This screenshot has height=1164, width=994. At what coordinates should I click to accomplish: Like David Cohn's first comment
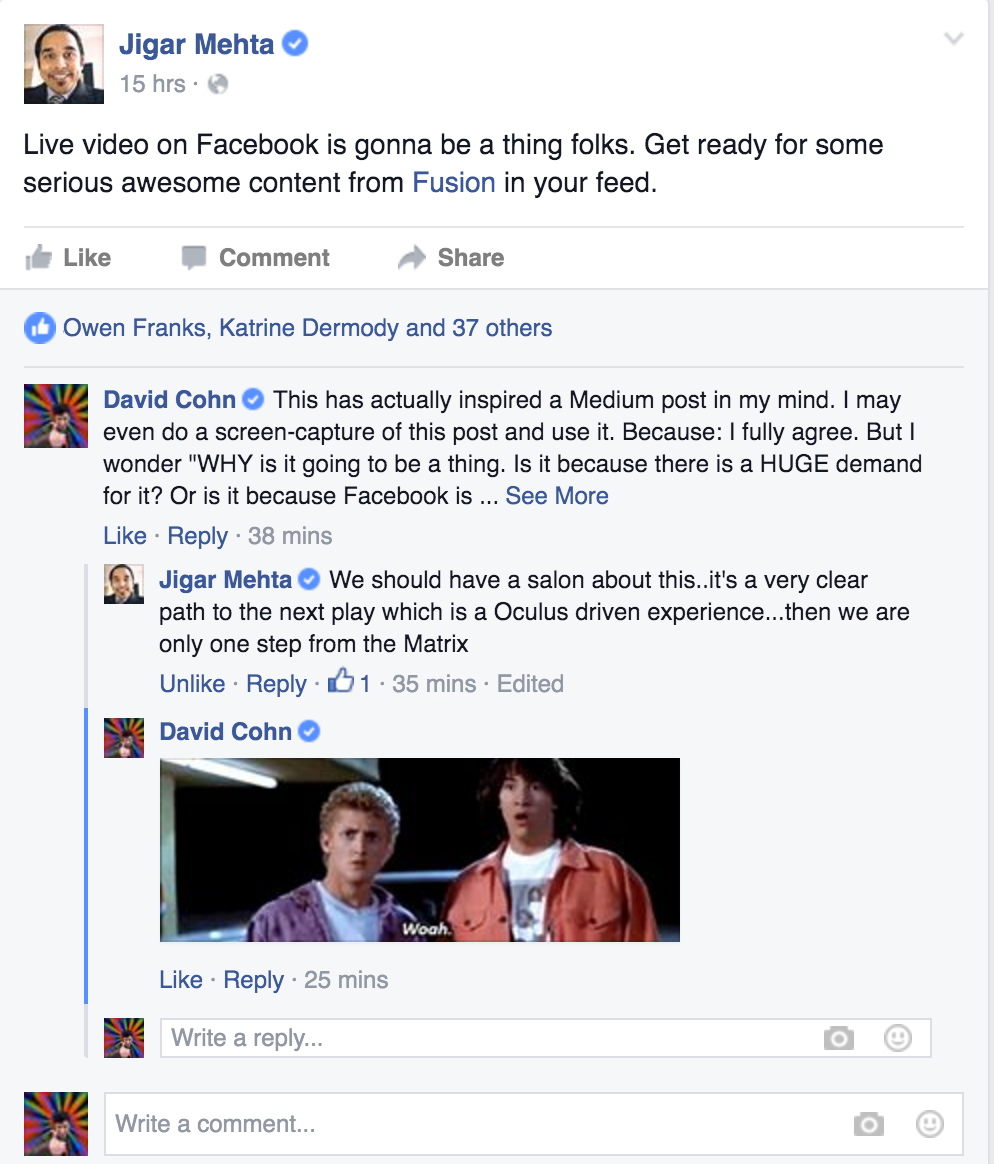[125, 536]
